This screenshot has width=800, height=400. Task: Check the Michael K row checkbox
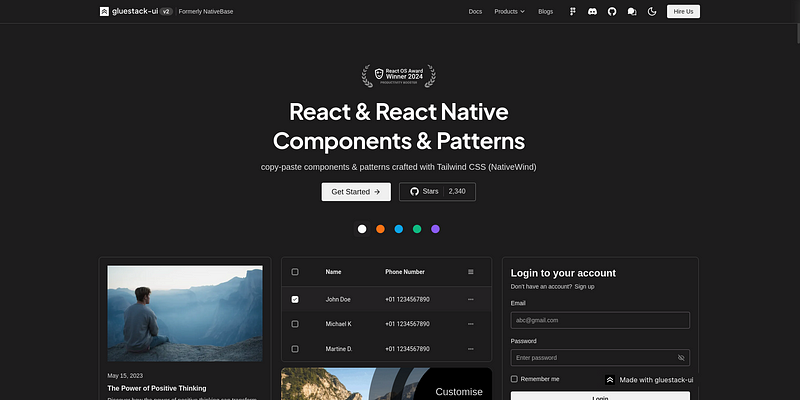click(x=295, y=324)
